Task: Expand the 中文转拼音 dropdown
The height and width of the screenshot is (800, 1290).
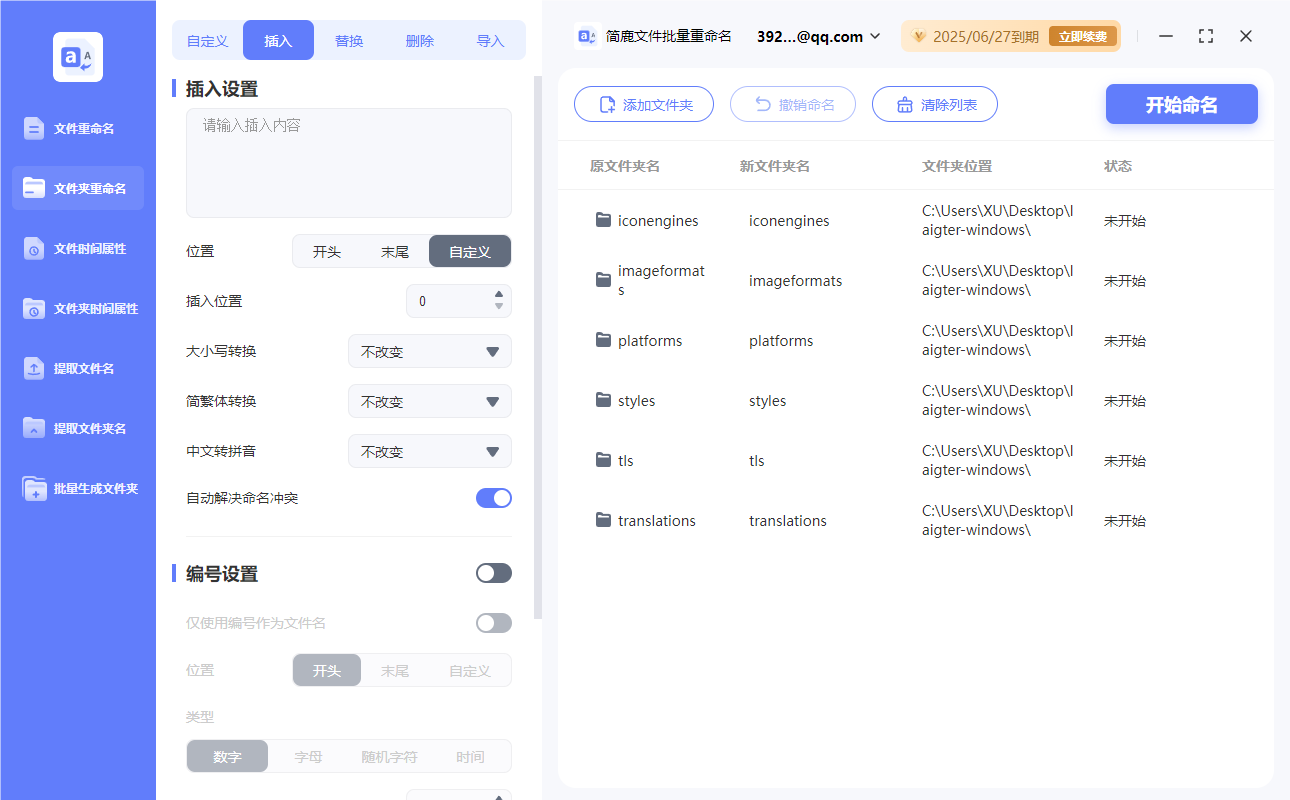Action: tap(429, 451)
